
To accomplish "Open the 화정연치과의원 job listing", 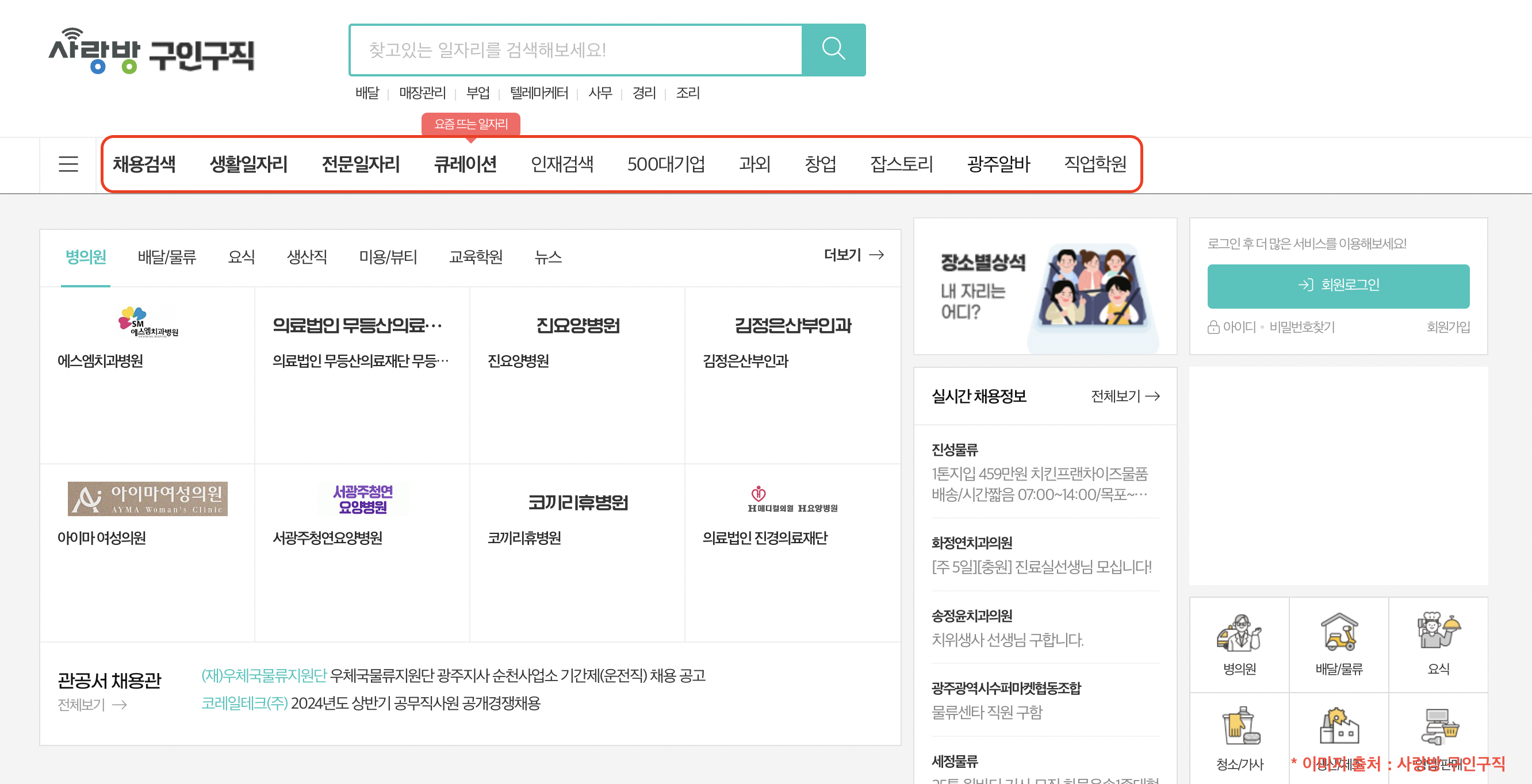I will coord(1044,555).
